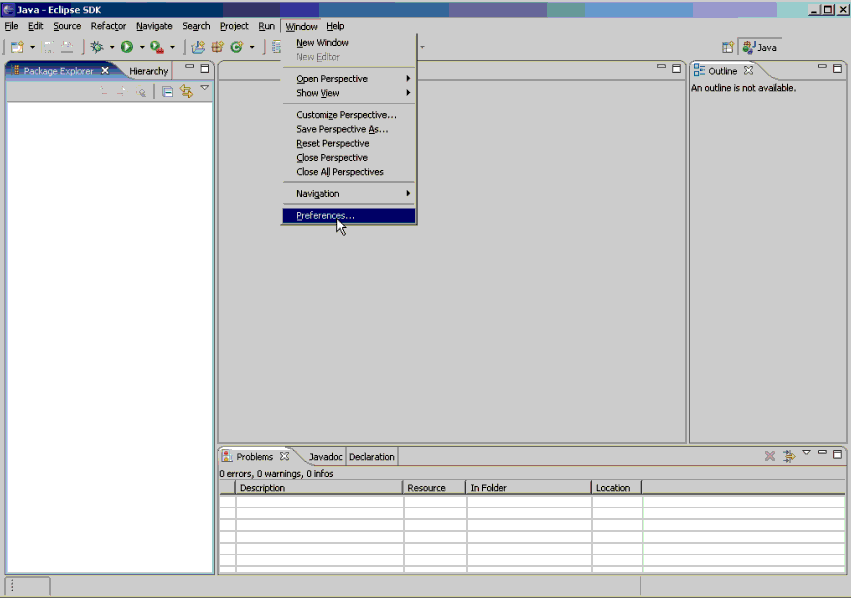Click the Forward arrow in Package Explorer toolbar
Screen dimensions: 851x598
pyautogui.click(x=121, y=91)
